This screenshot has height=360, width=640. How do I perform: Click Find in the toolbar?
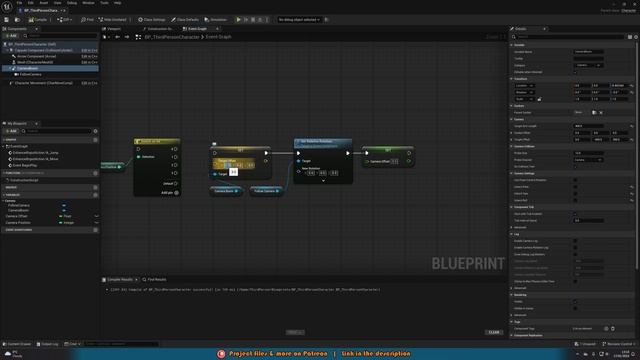tap(87, 20)
